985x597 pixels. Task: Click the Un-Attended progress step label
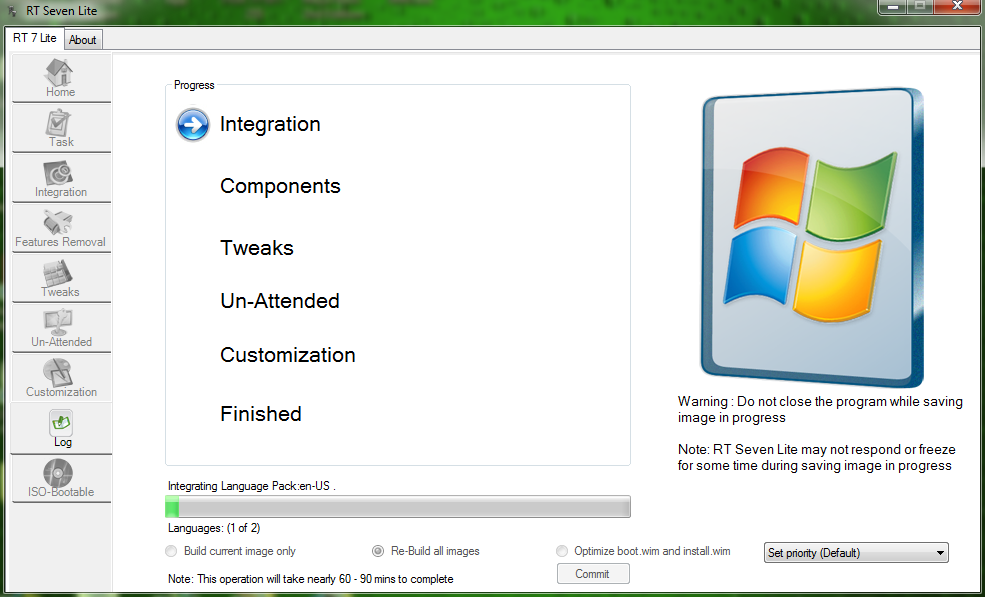[280, 301]
